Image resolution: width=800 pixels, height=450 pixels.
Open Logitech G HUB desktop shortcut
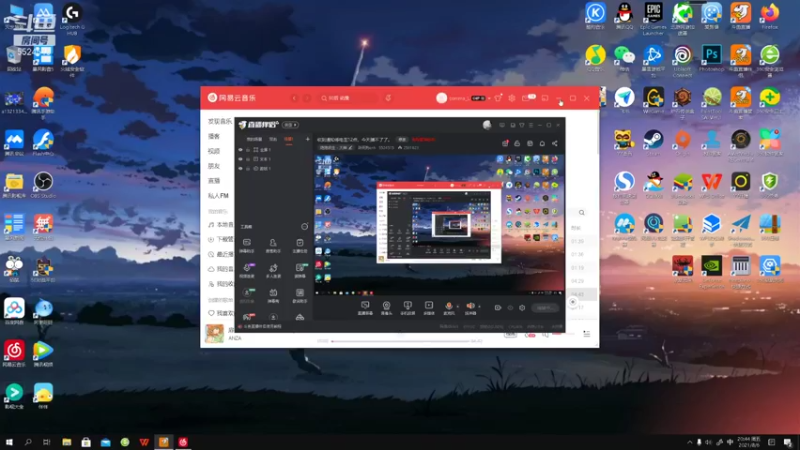[x=72, y=19]
